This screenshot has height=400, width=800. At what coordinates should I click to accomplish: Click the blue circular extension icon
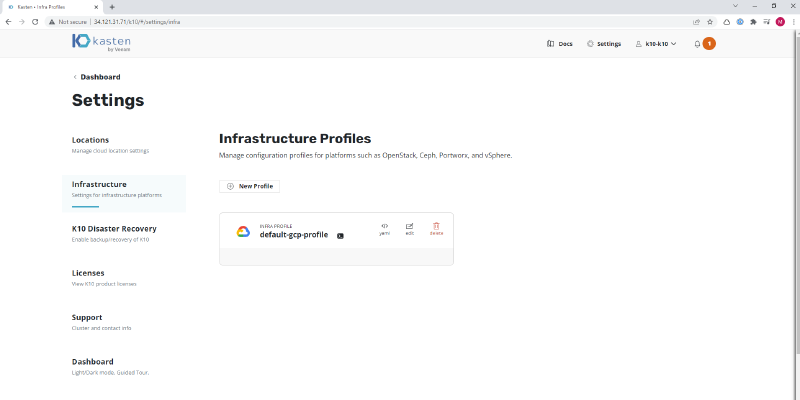click(x=740, y=22)
